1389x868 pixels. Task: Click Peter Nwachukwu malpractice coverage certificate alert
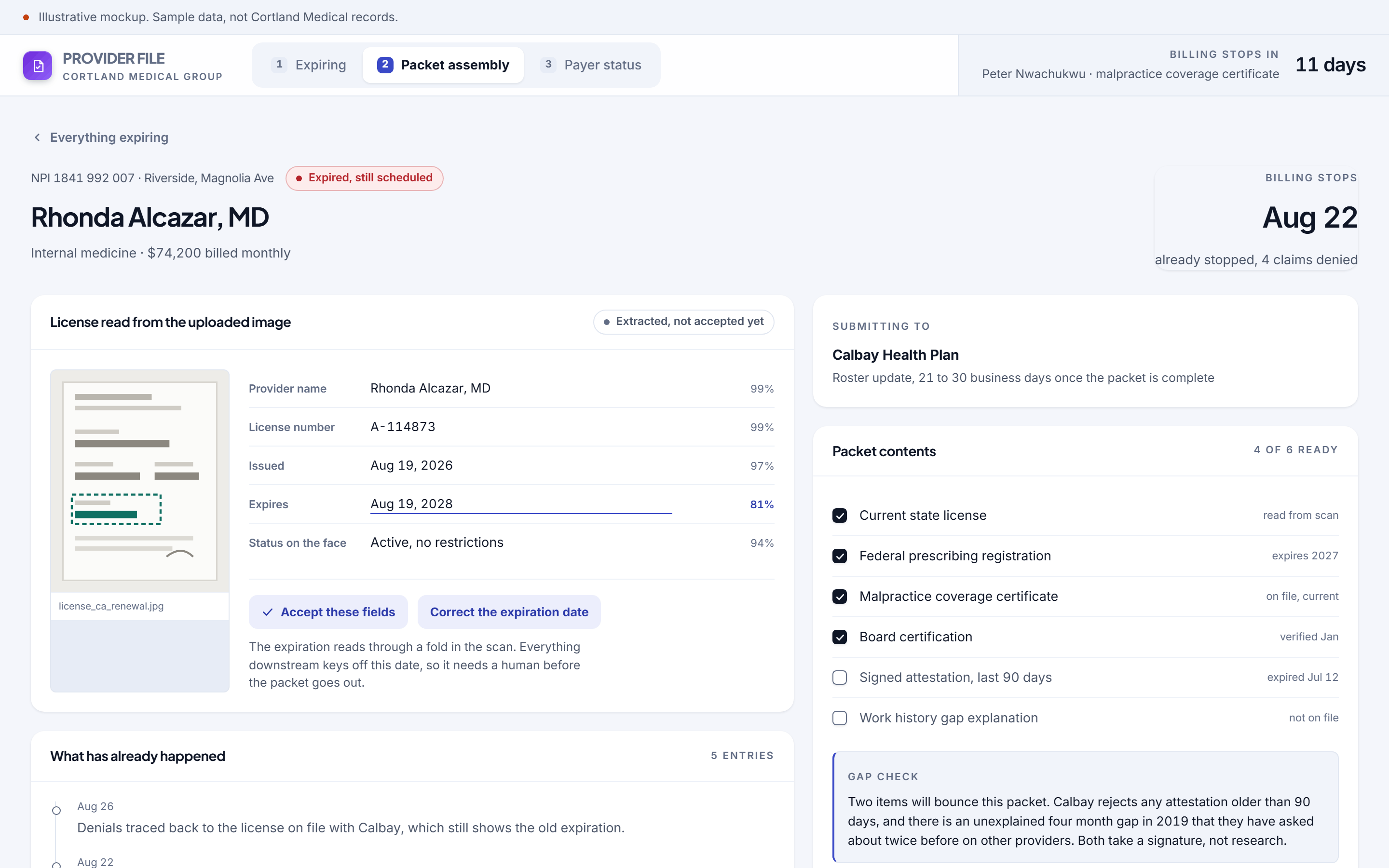(1130, 74)
